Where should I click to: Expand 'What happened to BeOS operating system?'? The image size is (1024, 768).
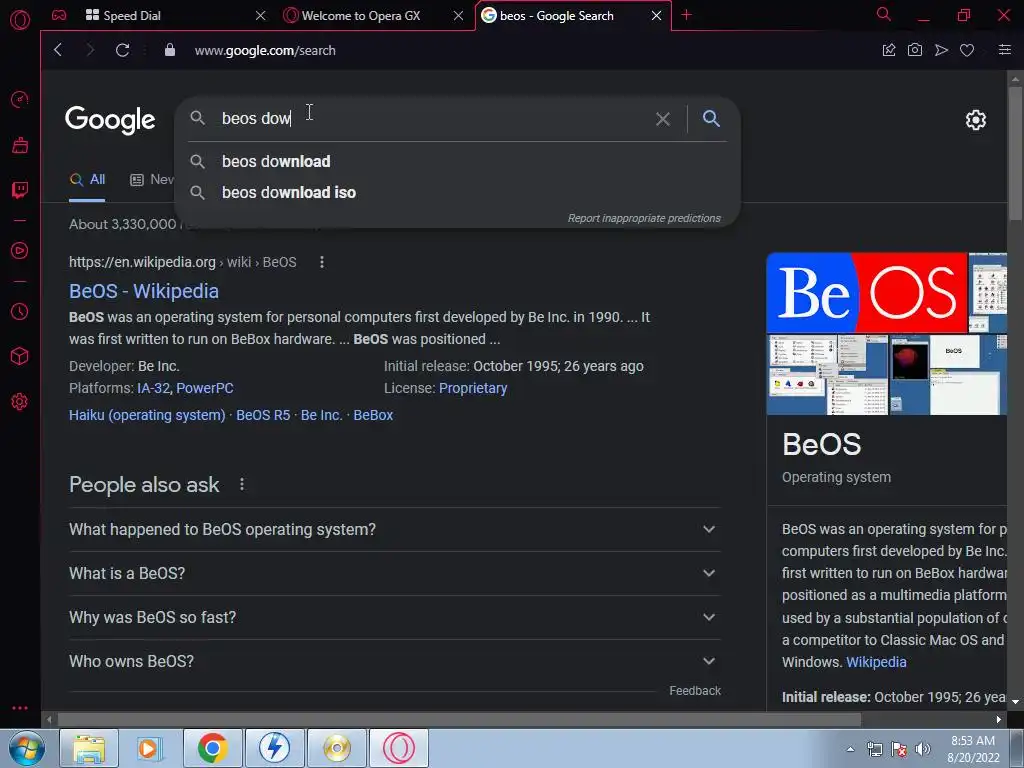click(394, 529)
